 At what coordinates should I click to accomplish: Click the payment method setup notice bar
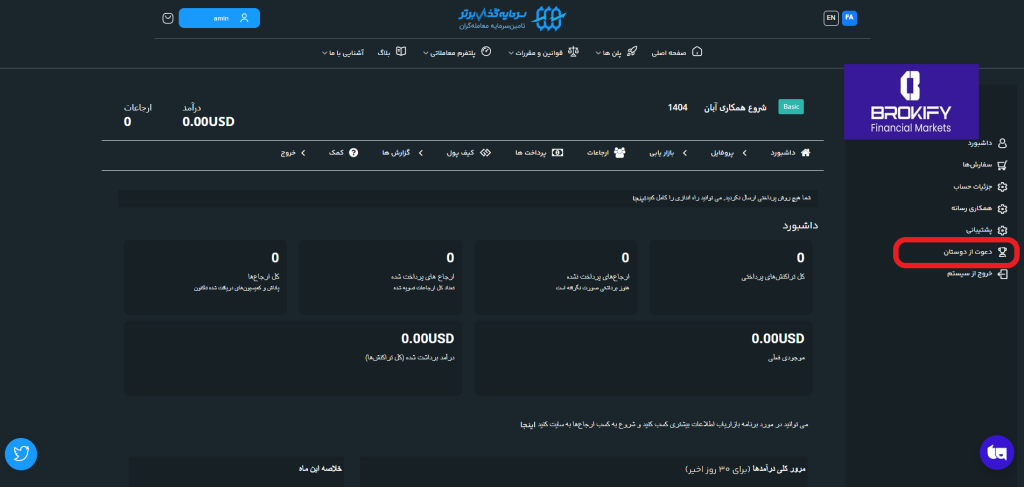click(x=468, y=198)
